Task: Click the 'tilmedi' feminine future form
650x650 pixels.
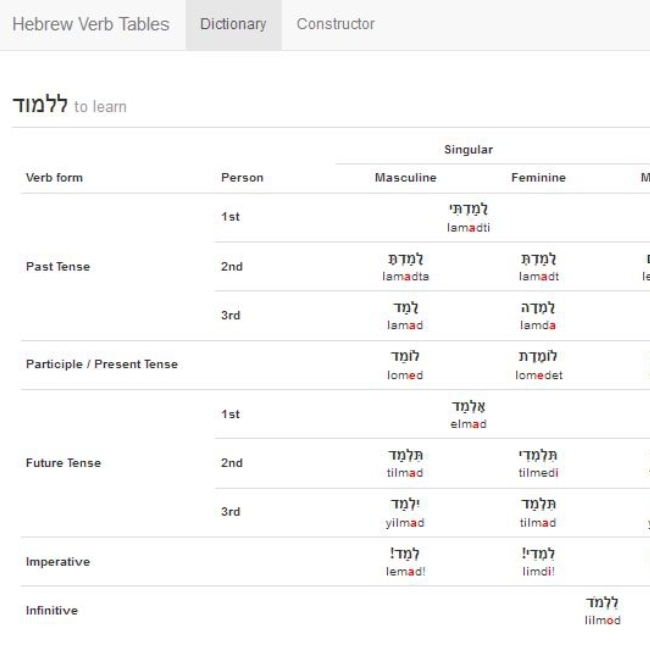Action: click(x=538, y=463)
